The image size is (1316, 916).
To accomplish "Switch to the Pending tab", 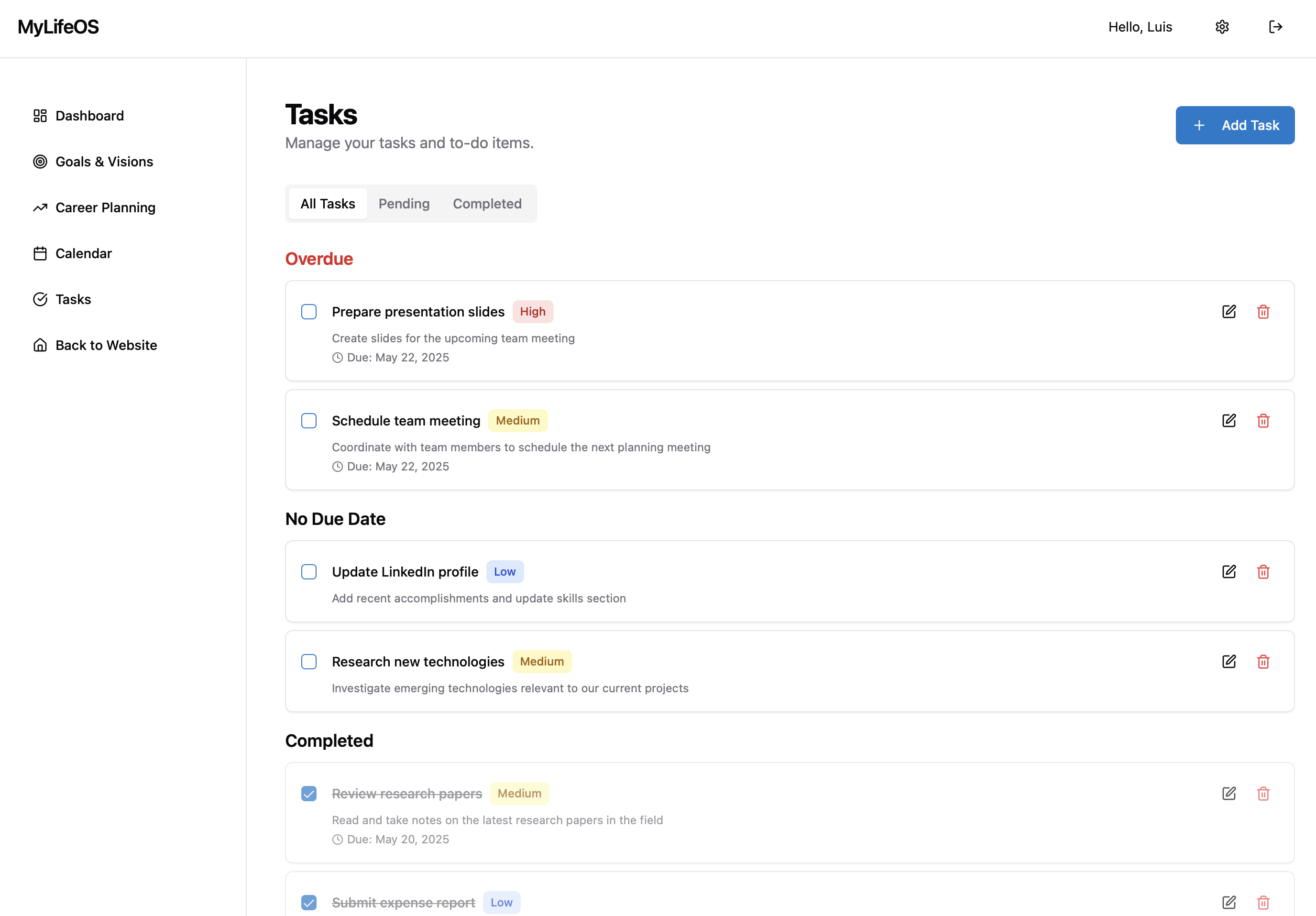I will pos(404,203).
